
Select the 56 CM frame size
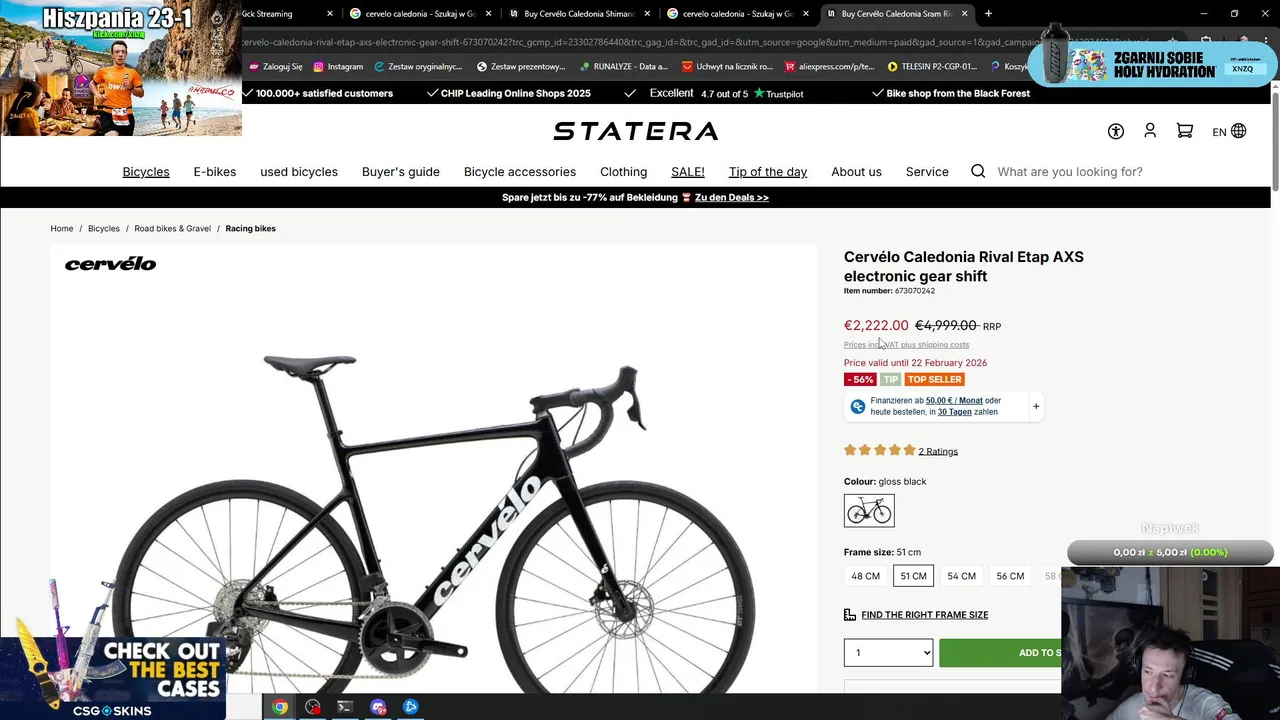pyautogui.click(x=1010, y=576)
